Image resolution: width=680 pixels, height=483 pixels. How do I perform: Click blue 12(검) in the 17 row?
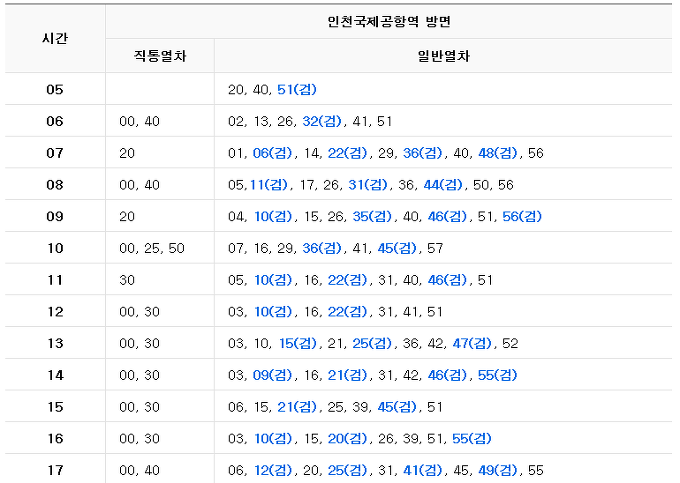point(273,470)
